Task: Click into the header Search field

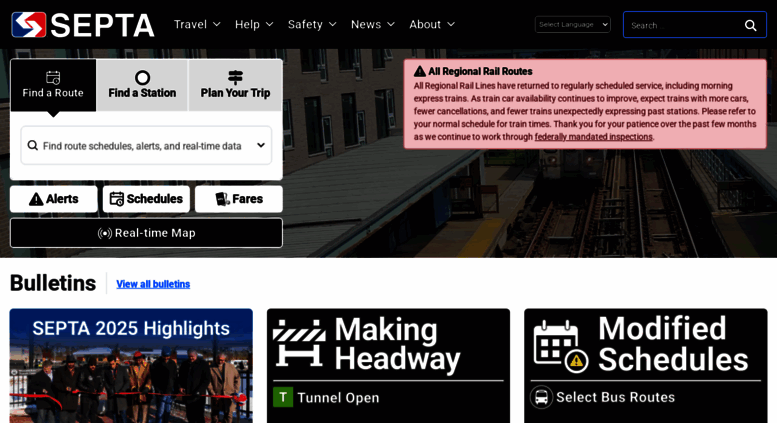Action: coord(684,25)
